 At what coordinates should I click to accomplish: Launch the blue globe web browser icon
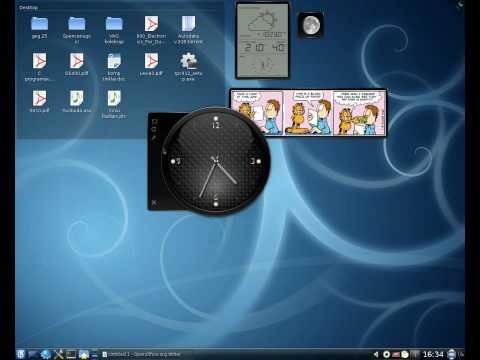[x=46, y=354]
